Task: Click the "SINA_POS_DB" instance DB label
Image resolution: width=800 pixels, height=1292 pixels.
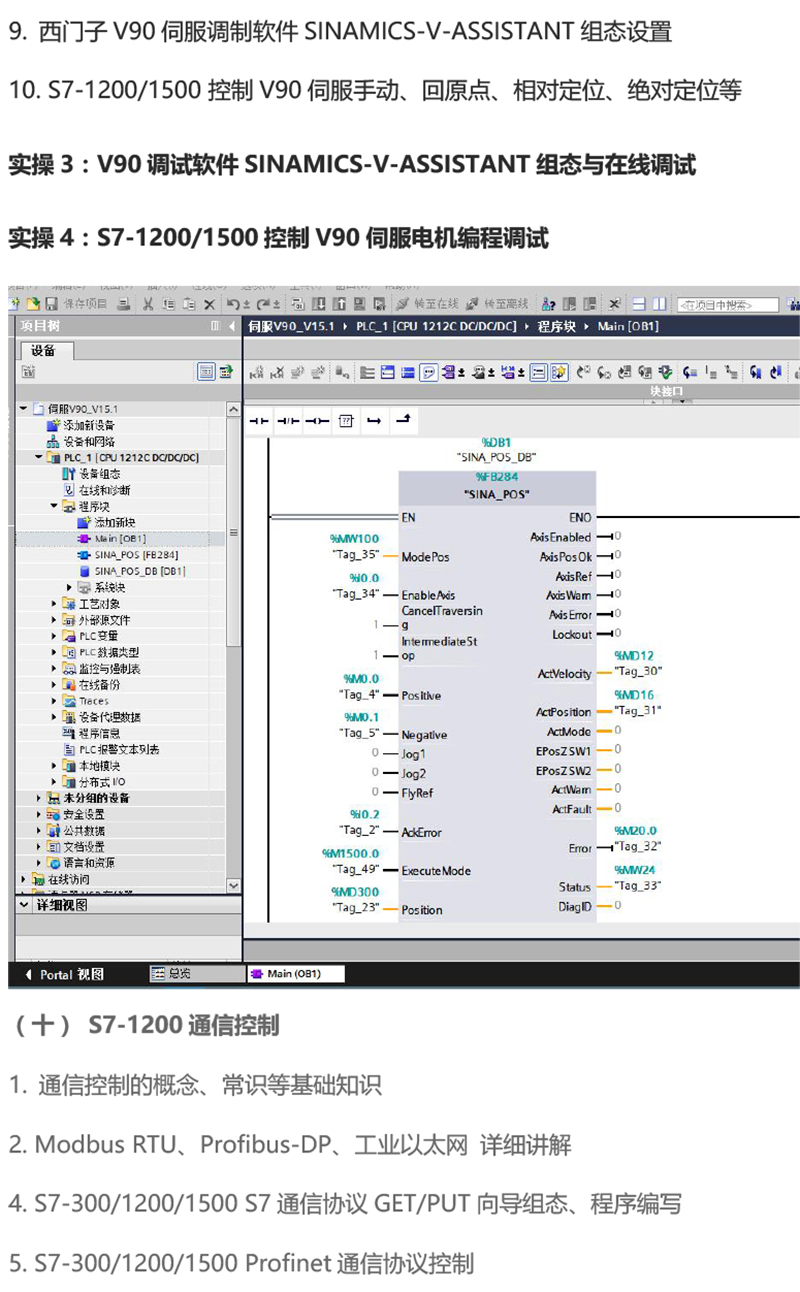Action: pyautogui.click(x=497, y=456)
